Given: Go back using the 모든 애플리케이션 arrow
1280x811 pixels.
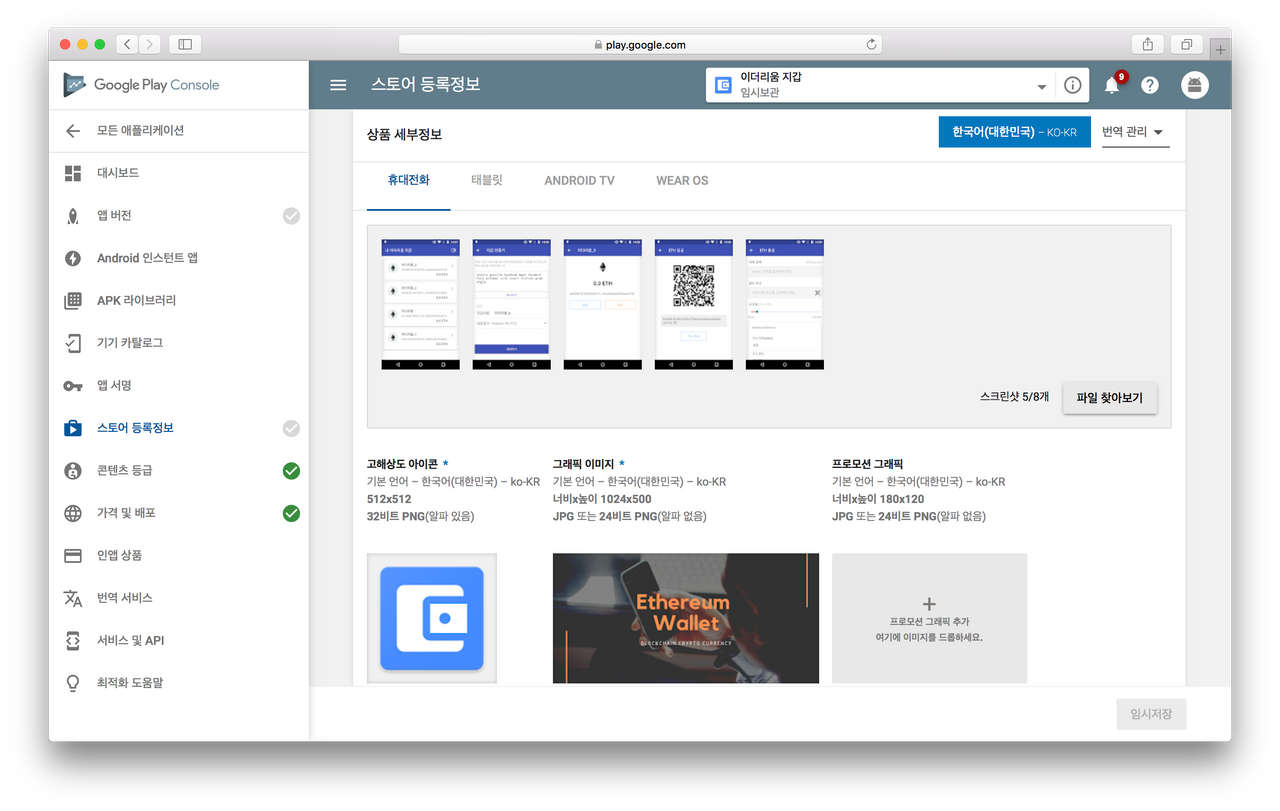Looking at the screenshot, I should (x=72, y=131).
